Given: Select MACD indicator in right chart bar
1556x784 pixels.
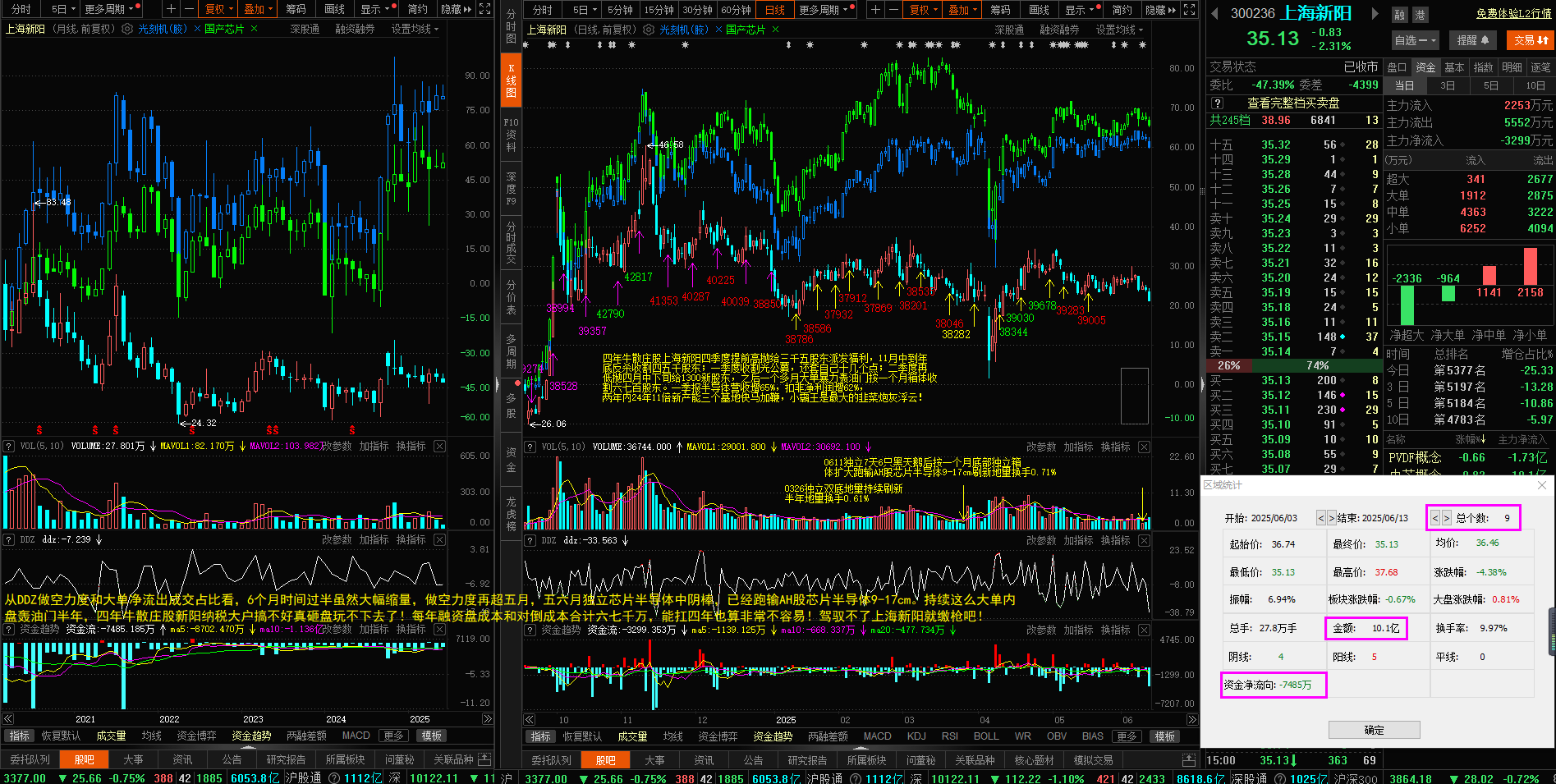Looking at the screenshot, I should 877,736.
